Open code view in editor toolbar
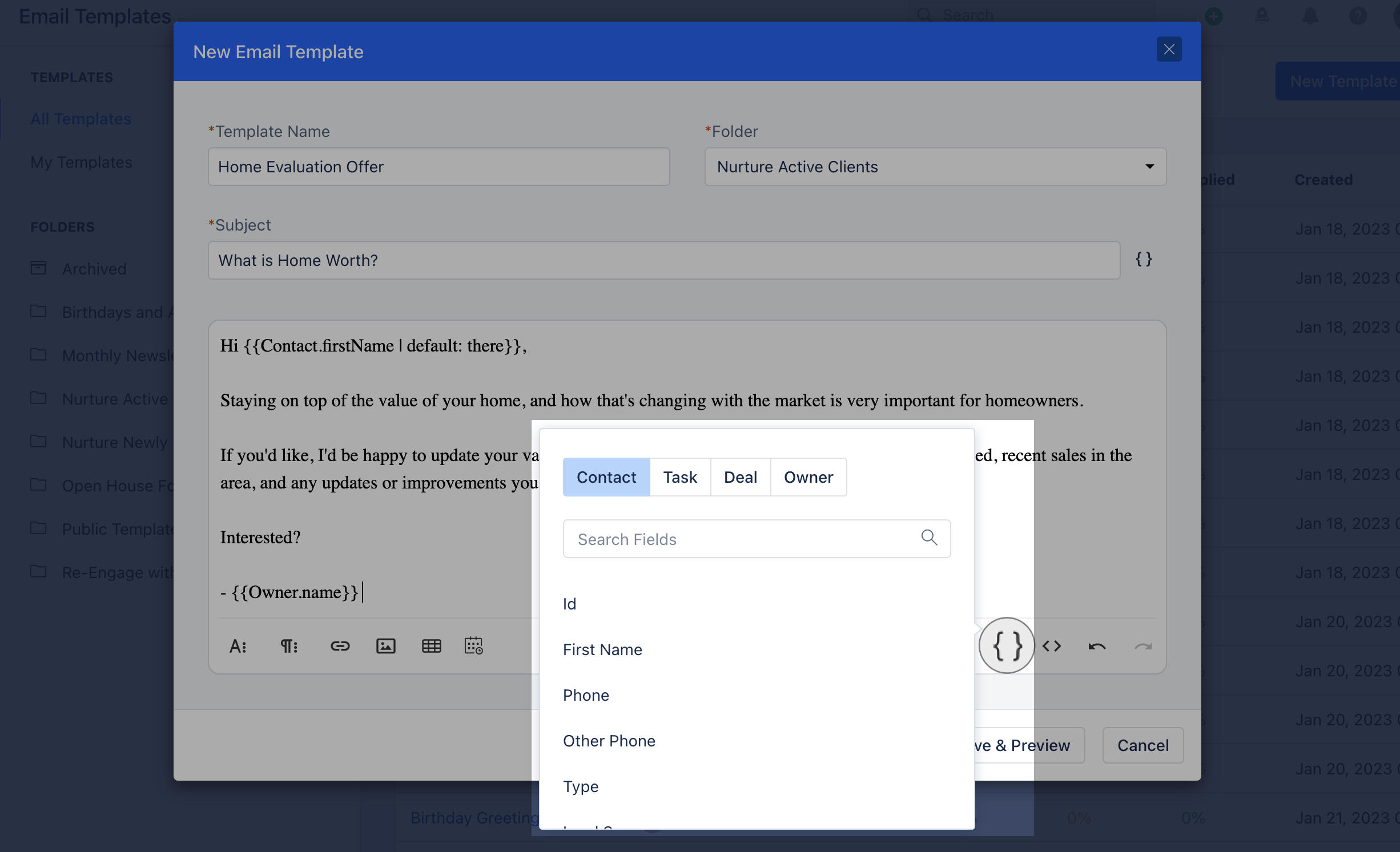The width and height of the screenshot is (1400, 852). (x=1052, y=646)
